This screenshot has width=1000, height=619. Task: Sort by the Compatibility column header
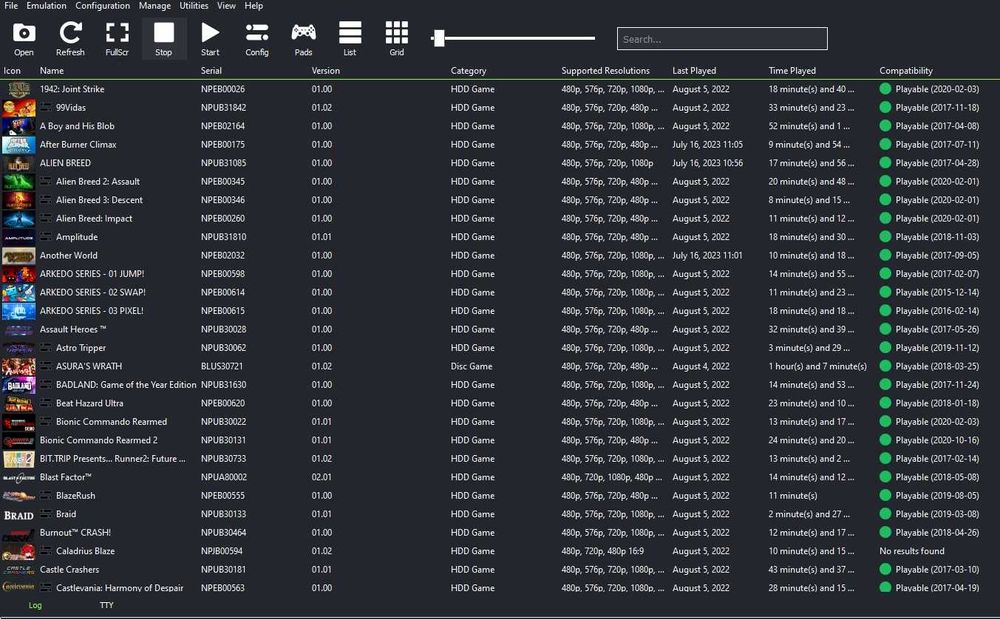(x=906, y=71)
